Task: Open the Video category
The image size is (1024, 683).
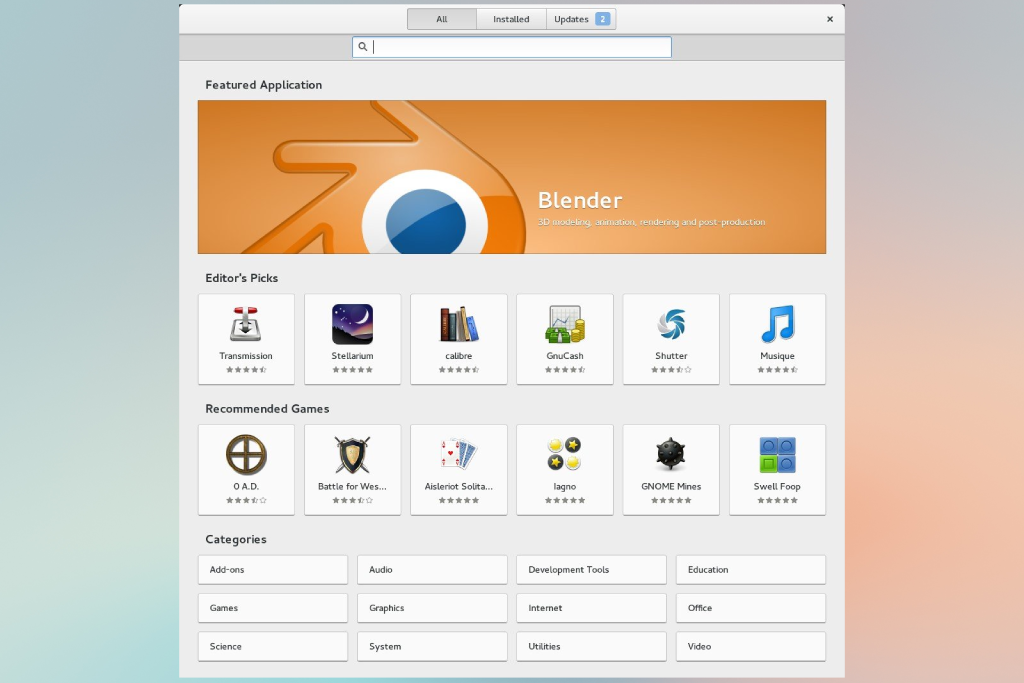Action: (x=751, y=646)
